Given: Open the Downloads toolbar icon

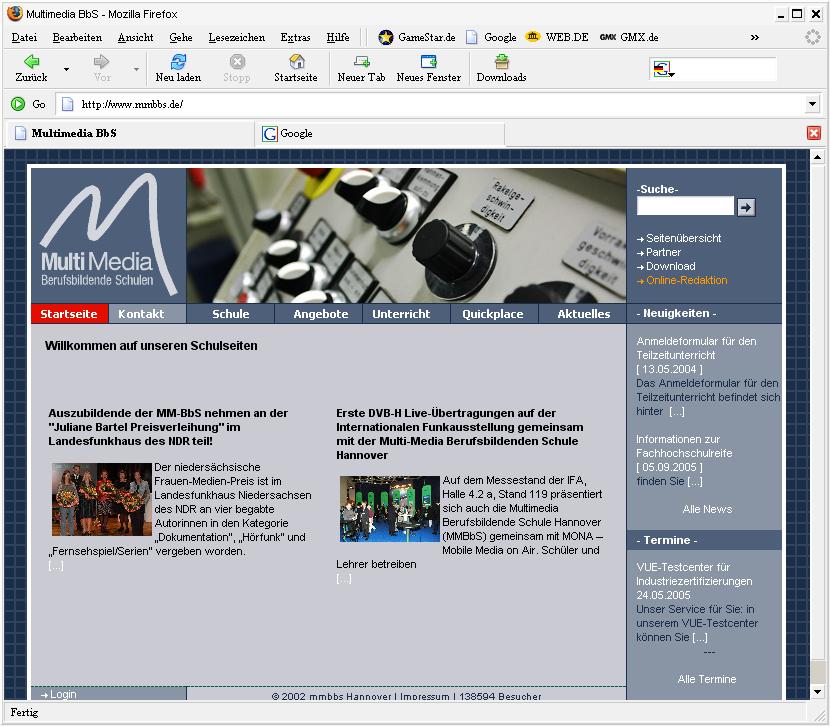Looking at the screenshot, I should pyautogui.click(x=501, y=62).
